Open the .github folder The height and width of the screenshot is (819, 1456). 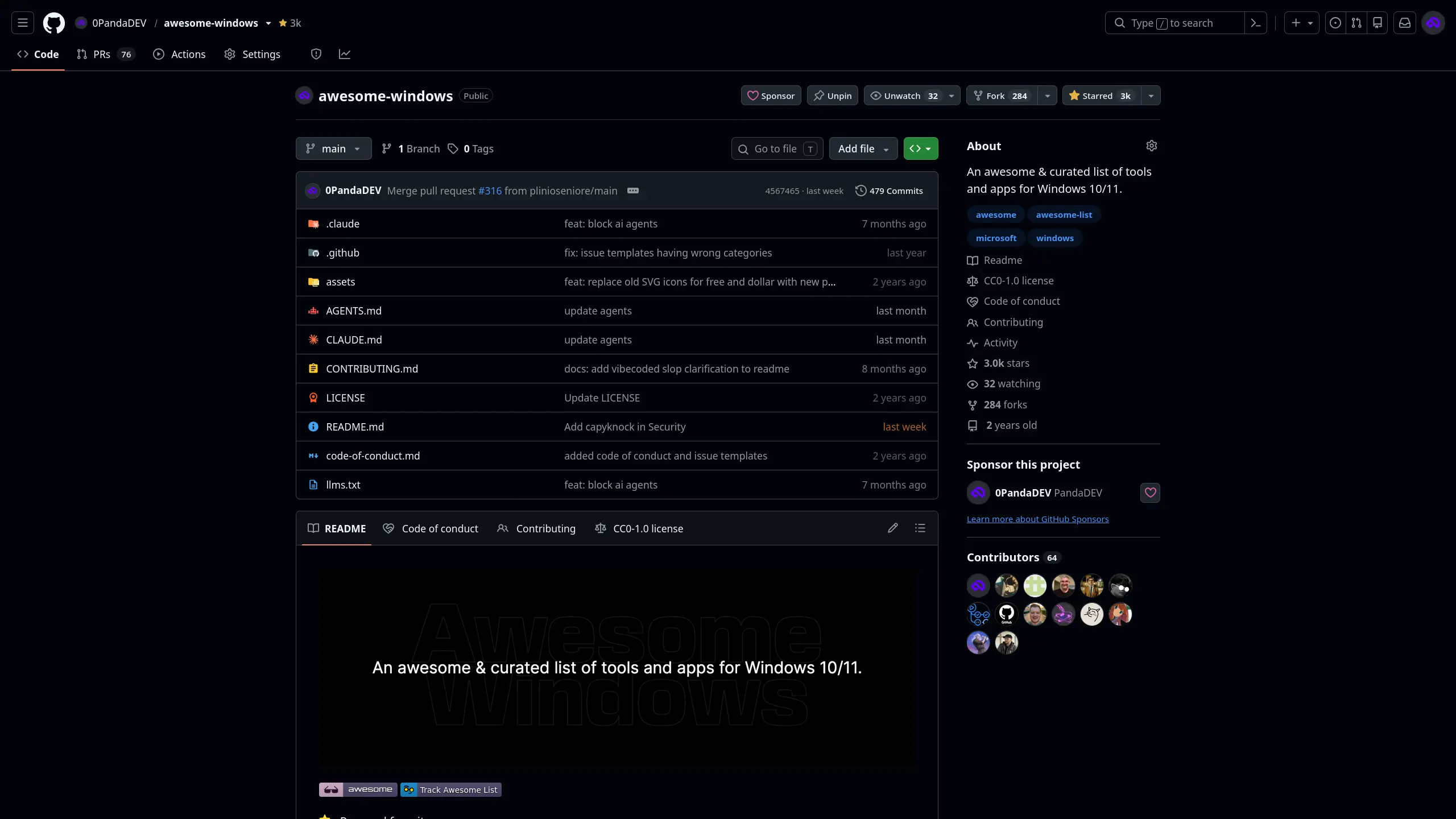pyautogui.click(x=342, y=253)
